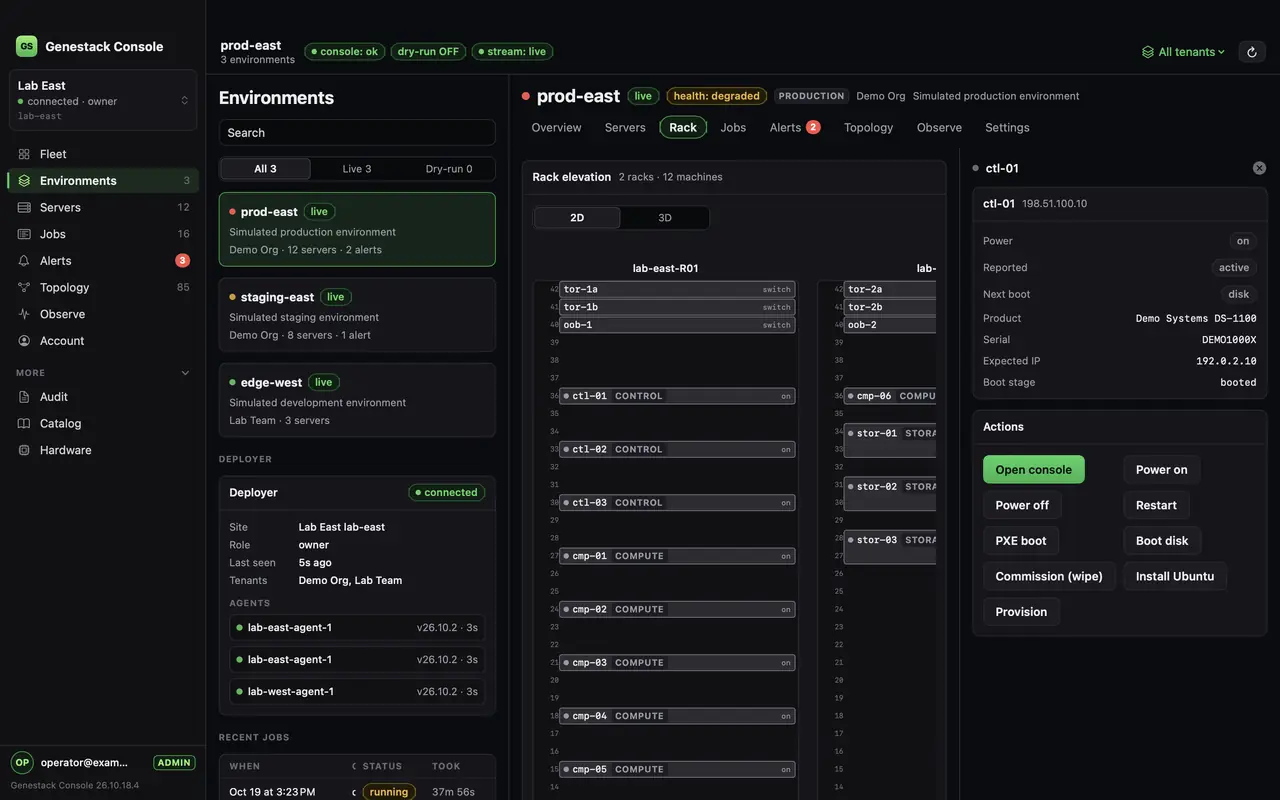
Task: Click the Provision button
Action: pos(1021,612)
